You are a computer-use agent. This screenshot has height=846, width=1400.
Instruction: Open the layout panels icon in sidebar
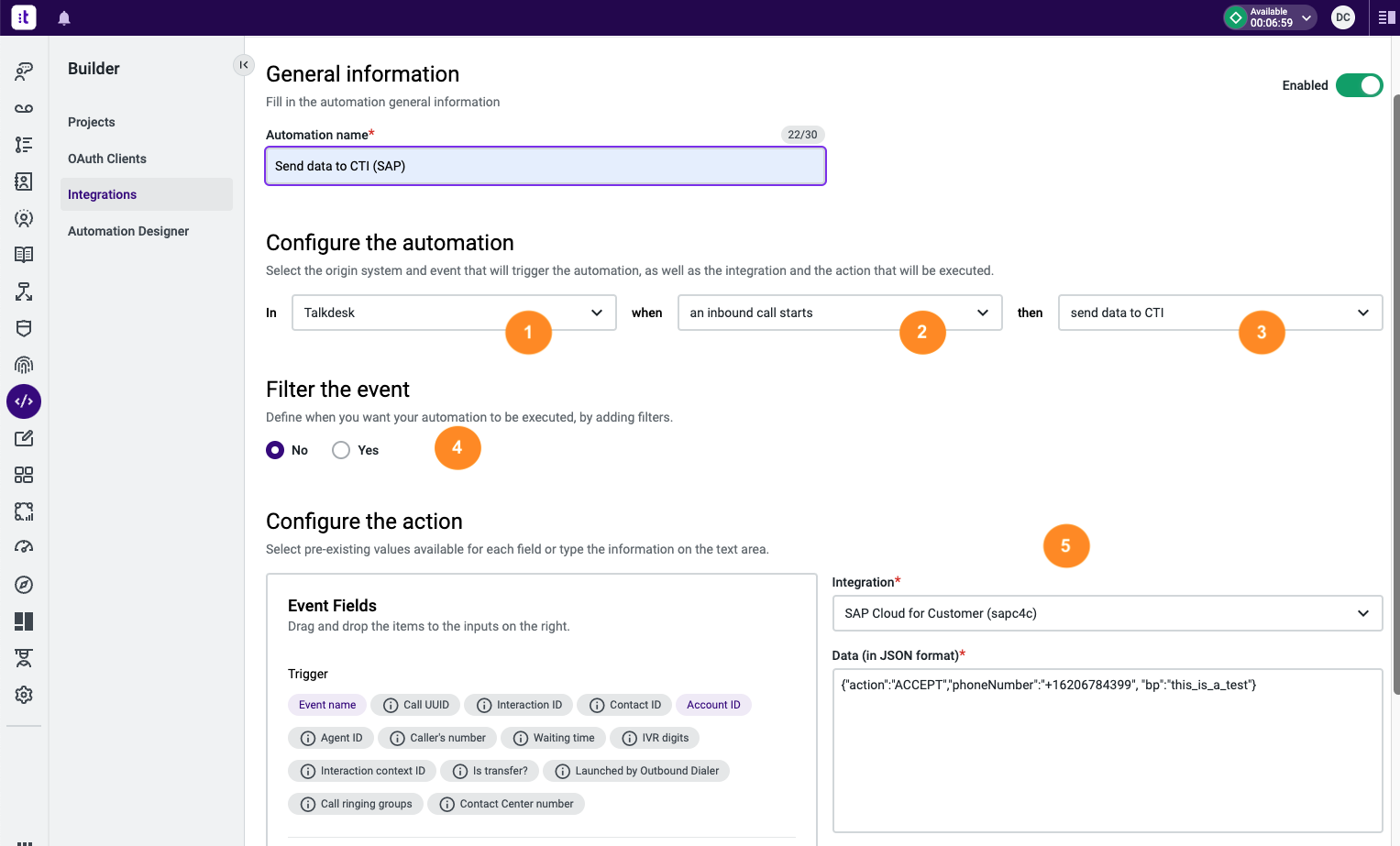pos(24,621)
